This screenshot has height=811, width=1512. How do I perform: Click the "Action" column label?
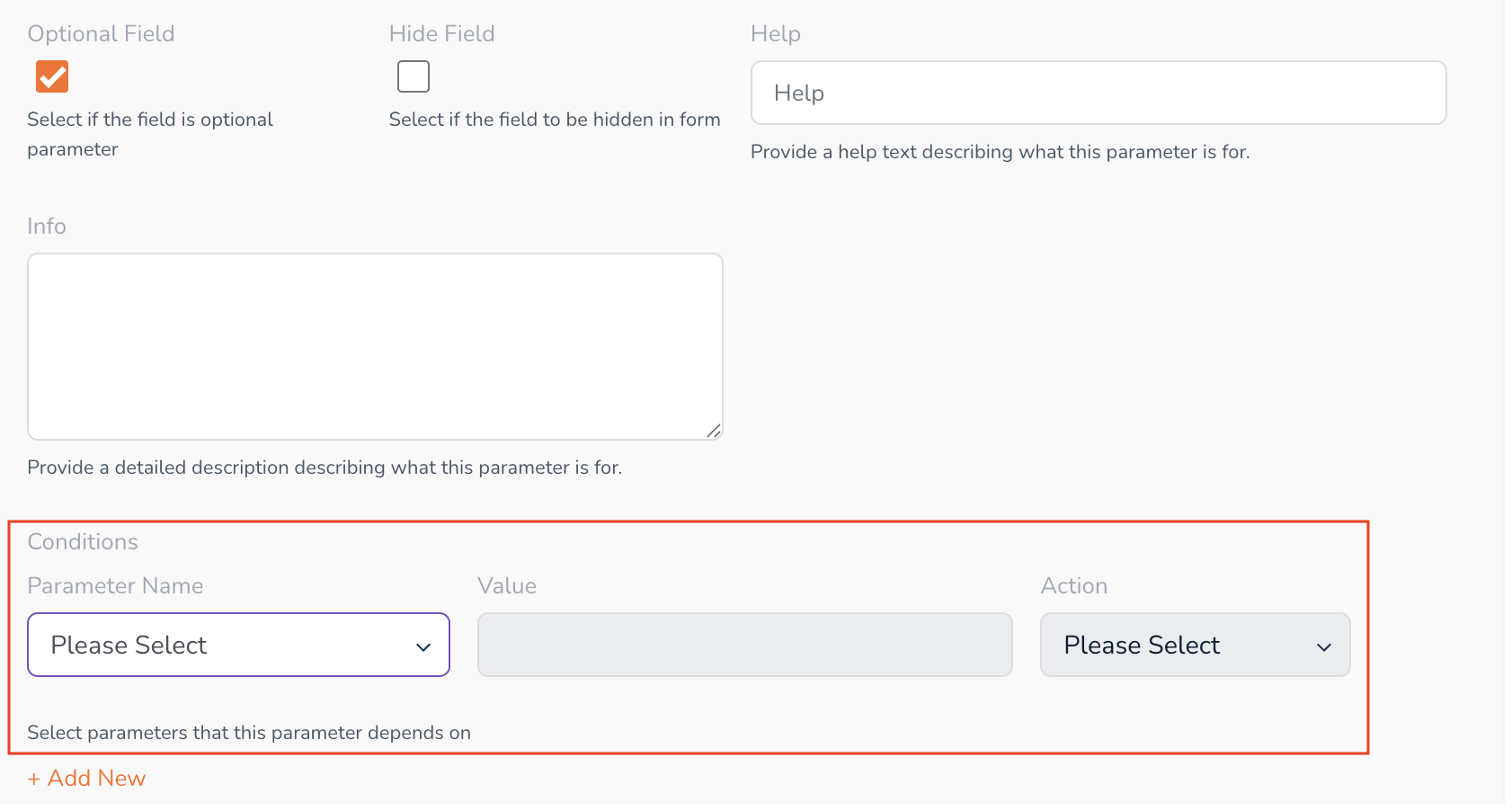pos(1074,585)
